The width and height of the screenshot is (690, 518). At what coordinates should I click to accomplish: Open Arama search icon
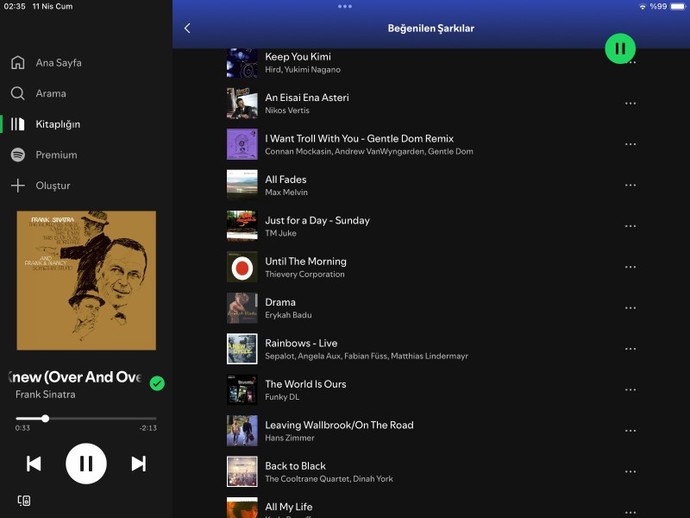pos(18,93)
